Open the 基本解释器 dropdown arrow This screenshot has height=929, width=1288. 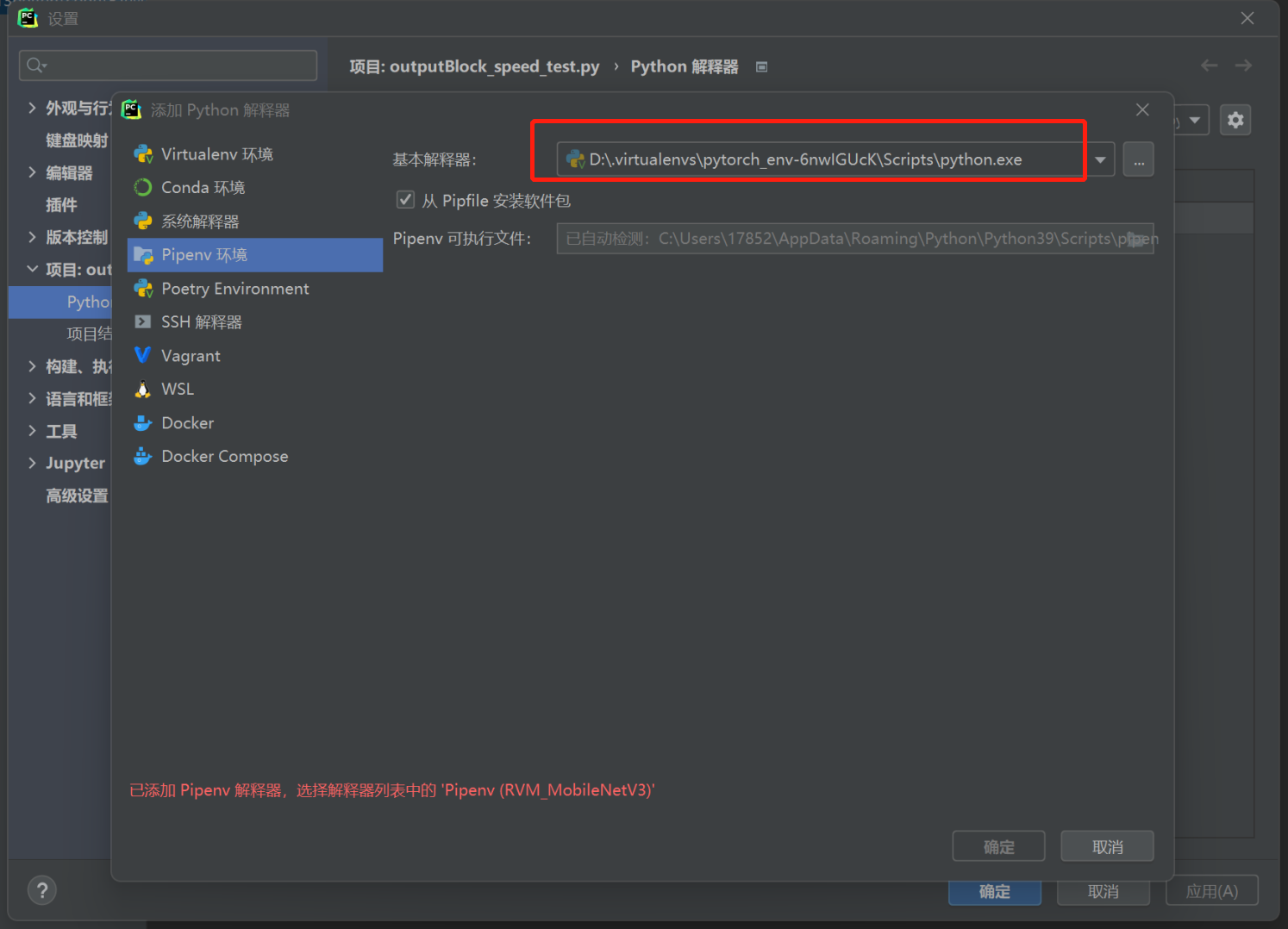pyautogui.click(x=1100, y=159)
